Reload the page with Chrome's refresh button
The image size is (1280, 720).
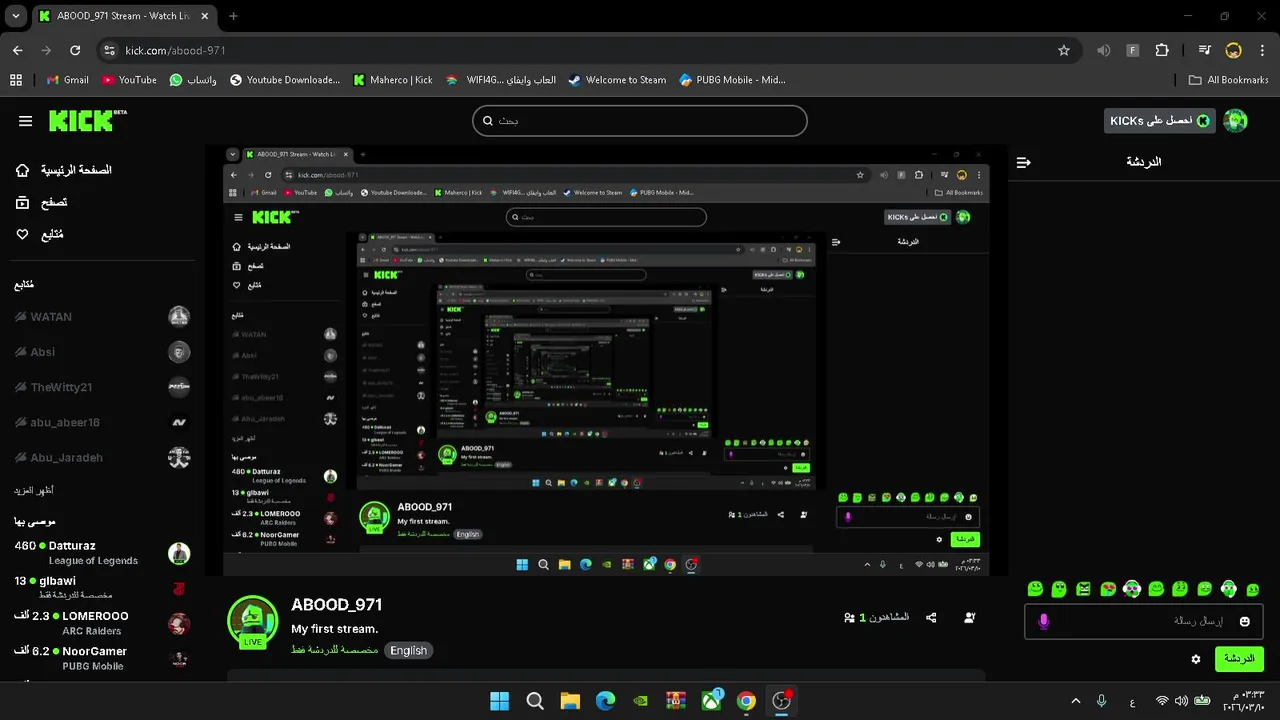click(x=75, y=50)
